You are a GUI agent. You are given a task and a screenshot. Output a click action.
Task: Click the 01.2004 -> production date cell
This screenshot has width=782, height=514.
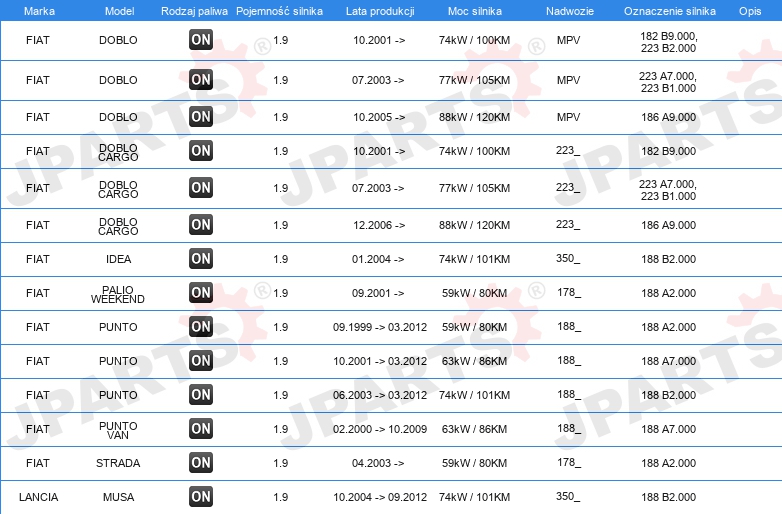378,259
